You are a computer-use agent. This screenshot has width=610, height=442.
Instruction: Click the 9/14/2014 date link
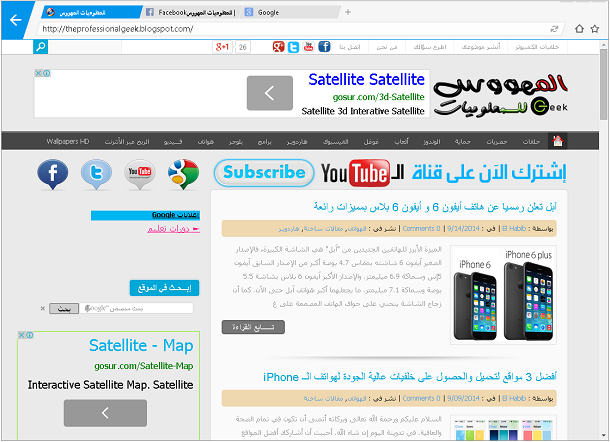(463, 229)
